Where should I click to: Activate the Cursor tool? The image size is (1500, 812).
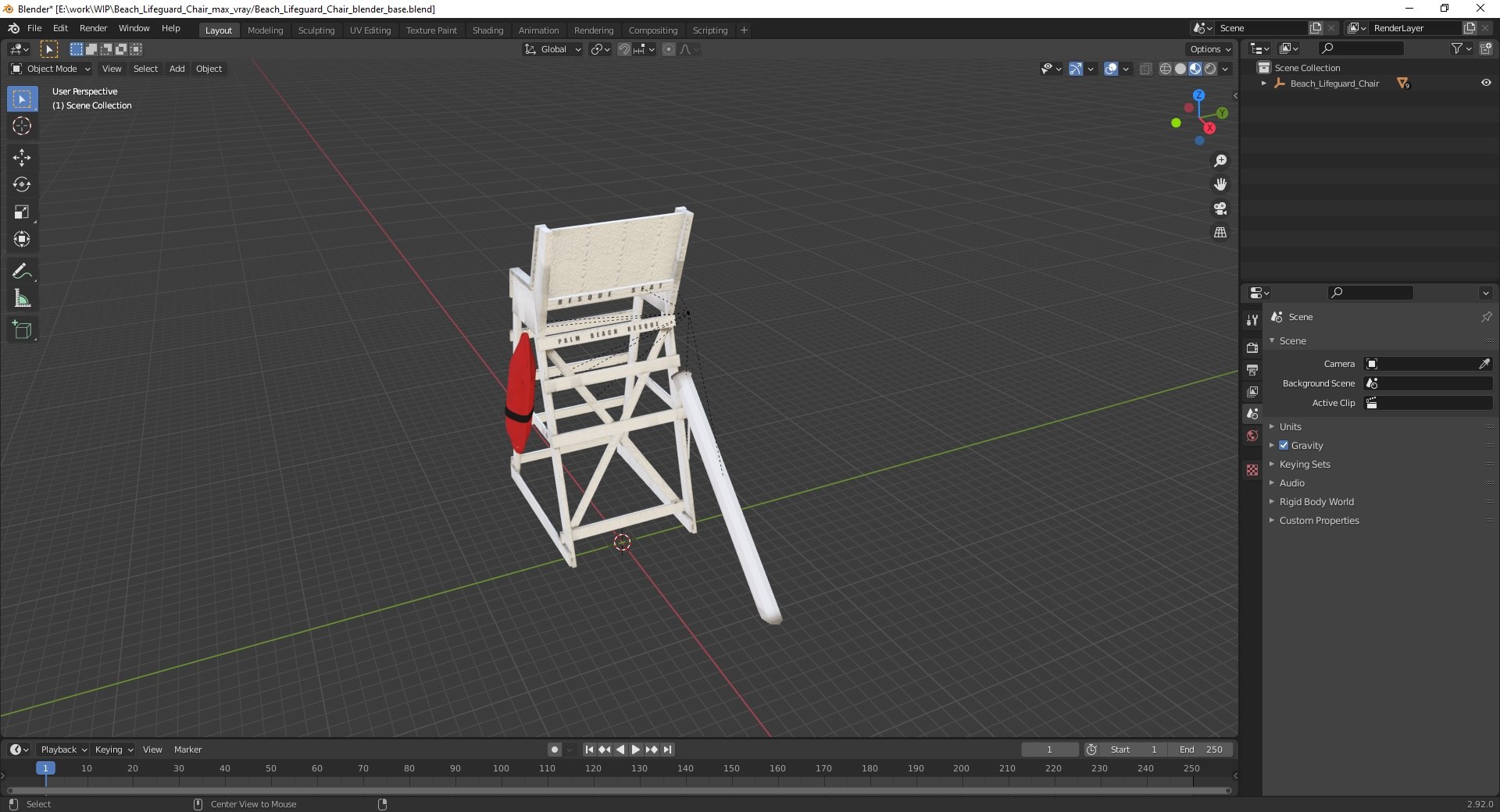pyautogui.click(x=22, y=126)
